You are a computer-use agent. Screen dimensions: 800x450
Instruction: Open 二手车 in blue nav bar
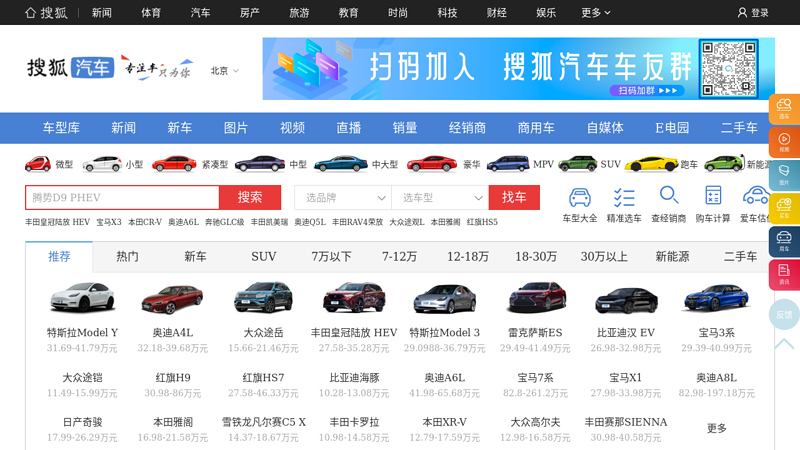739,128
